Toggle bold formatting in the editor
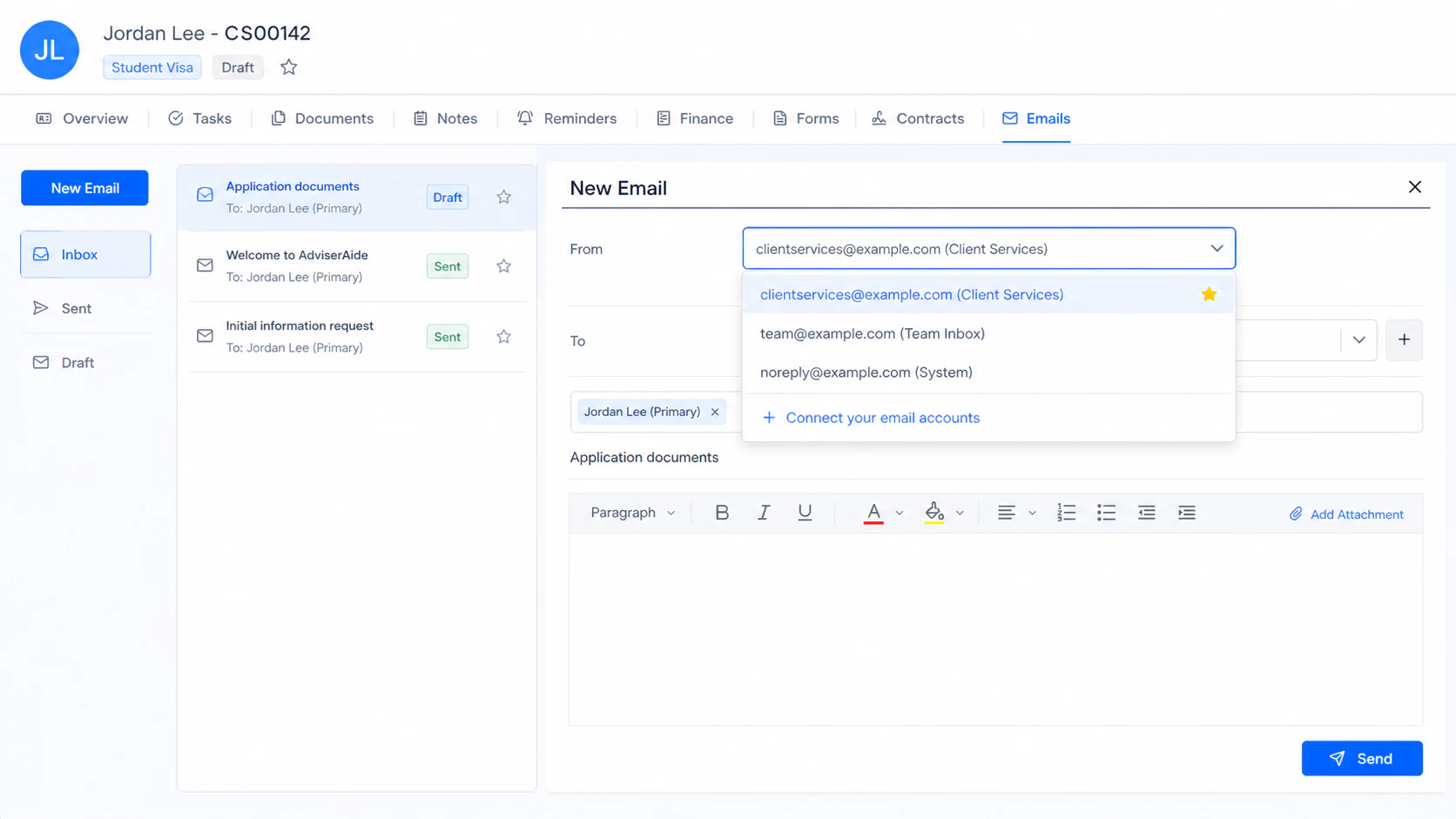The height and width of the screenshot is (819, 1456). 722,513
